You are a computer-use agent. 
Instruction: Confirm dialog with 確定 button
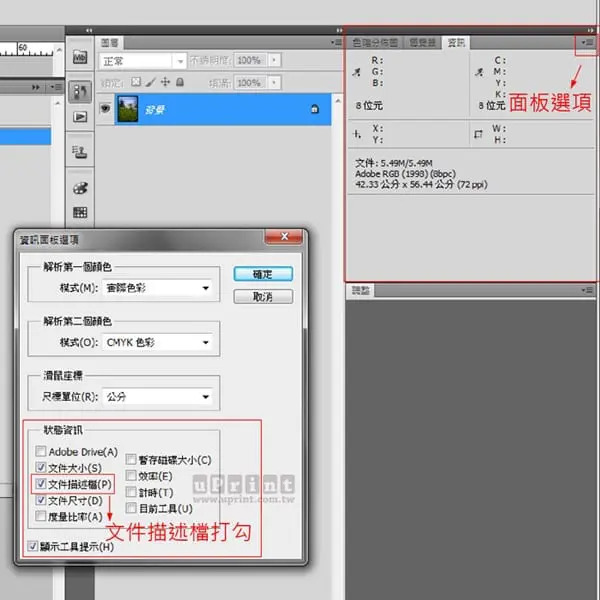tap(263, 274)
